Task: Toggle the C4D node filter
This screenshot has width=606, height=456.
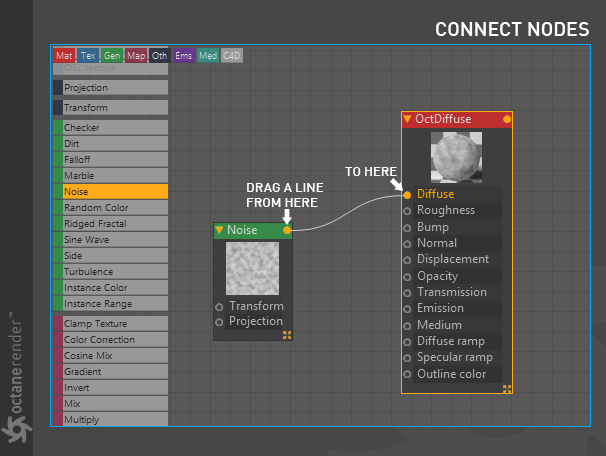Action: coord(232,56)
